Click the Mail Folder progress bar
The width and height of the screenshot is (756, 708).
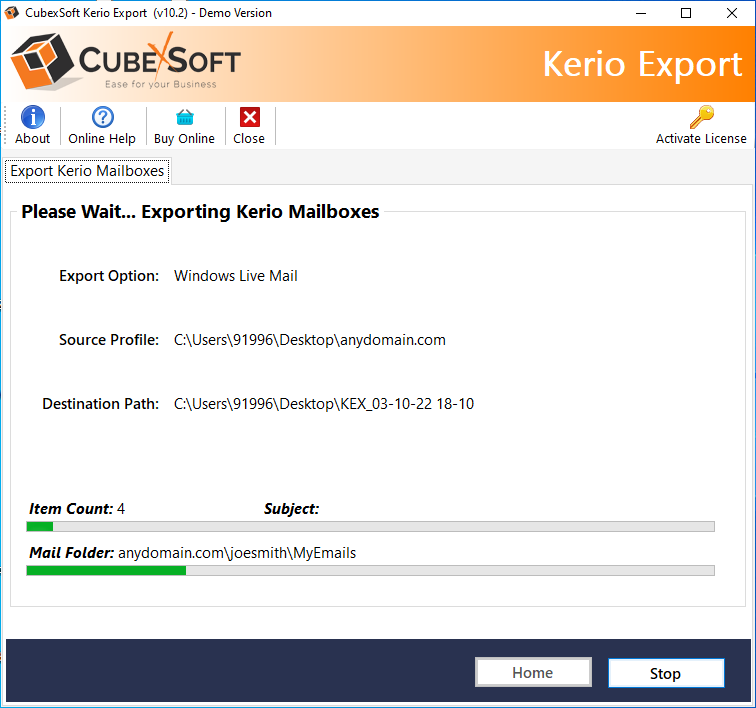[370, 571]
